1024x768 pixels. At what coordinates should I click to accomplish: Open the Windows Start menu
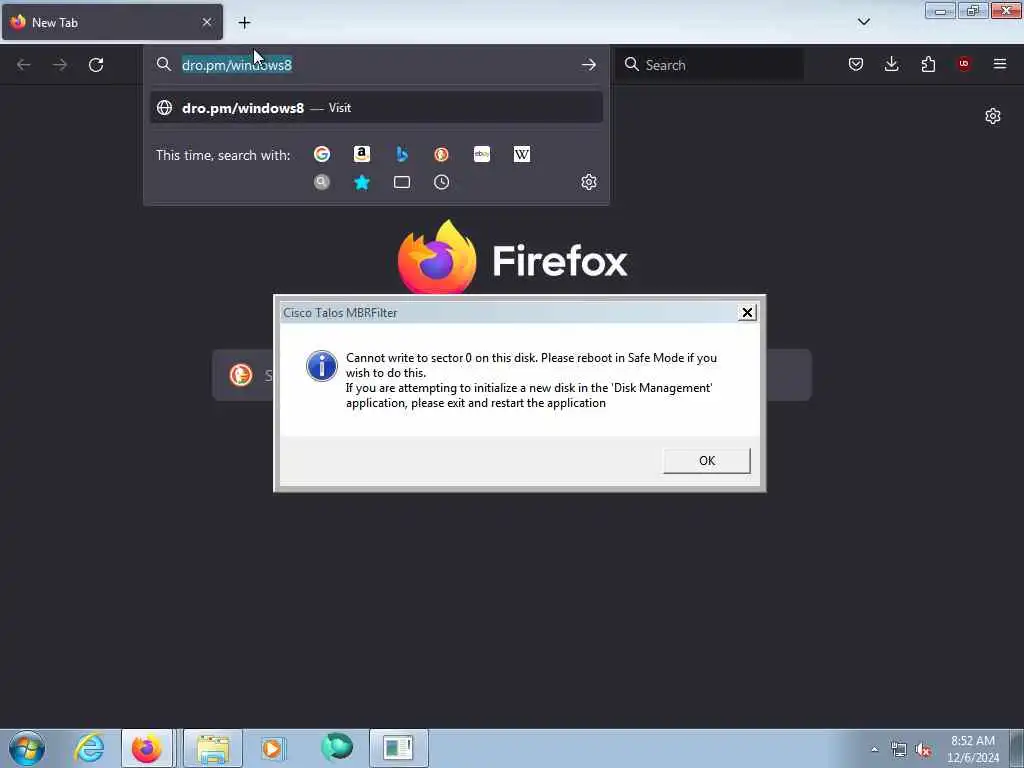tap(27, 748)
